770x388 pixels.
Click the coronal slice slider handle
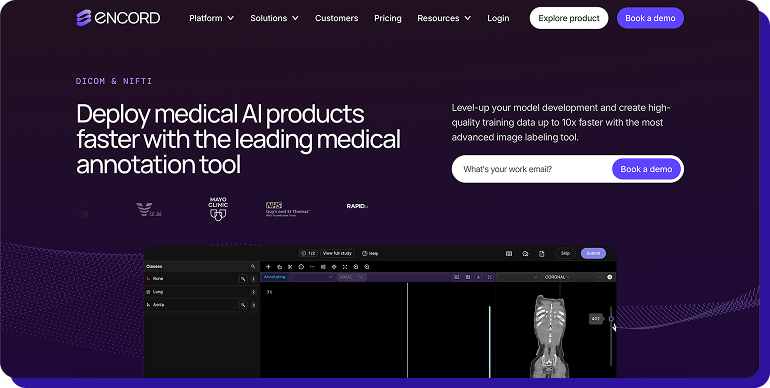tap(611, 319)
